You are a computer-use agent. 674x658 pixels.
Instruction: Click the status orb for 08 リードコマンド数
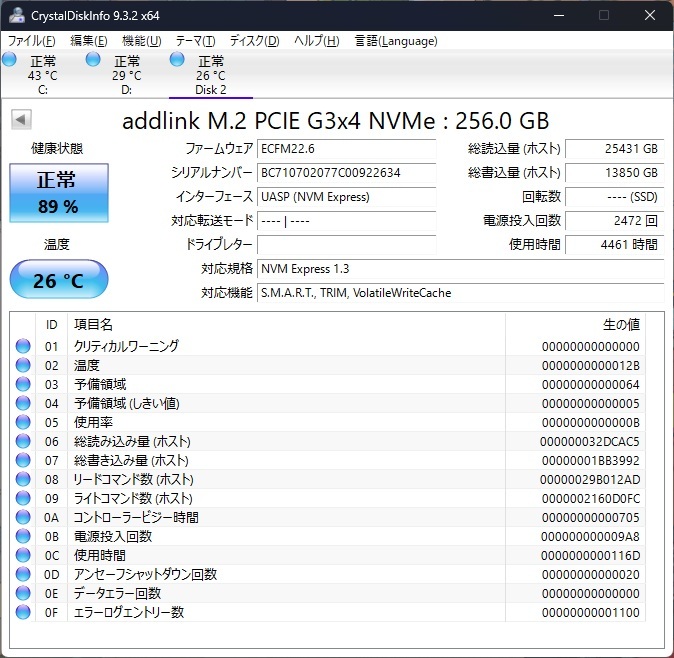tap(23, 479)
